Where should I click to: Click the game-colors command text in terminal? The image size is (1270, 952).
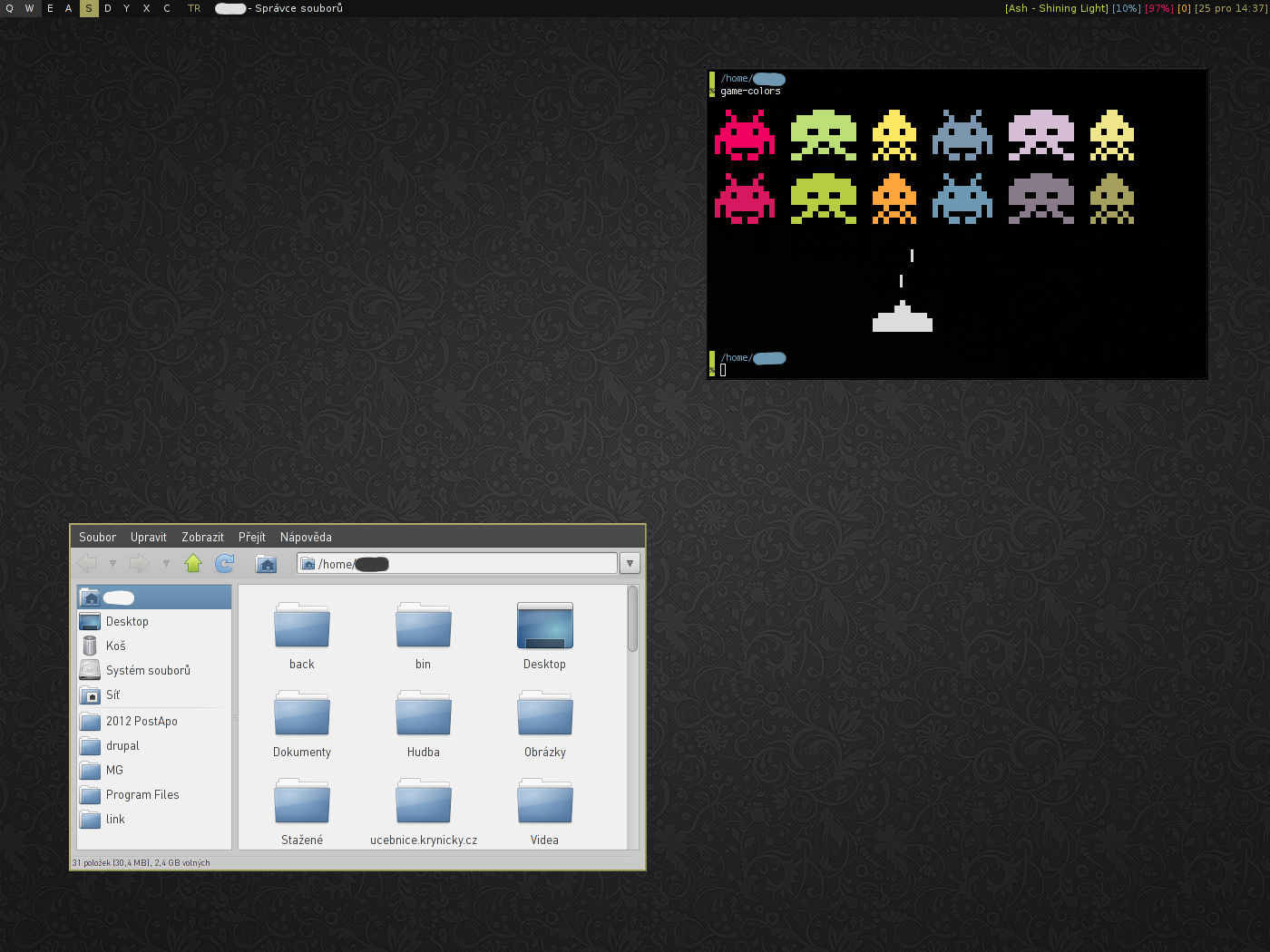[x=750, y=92]
